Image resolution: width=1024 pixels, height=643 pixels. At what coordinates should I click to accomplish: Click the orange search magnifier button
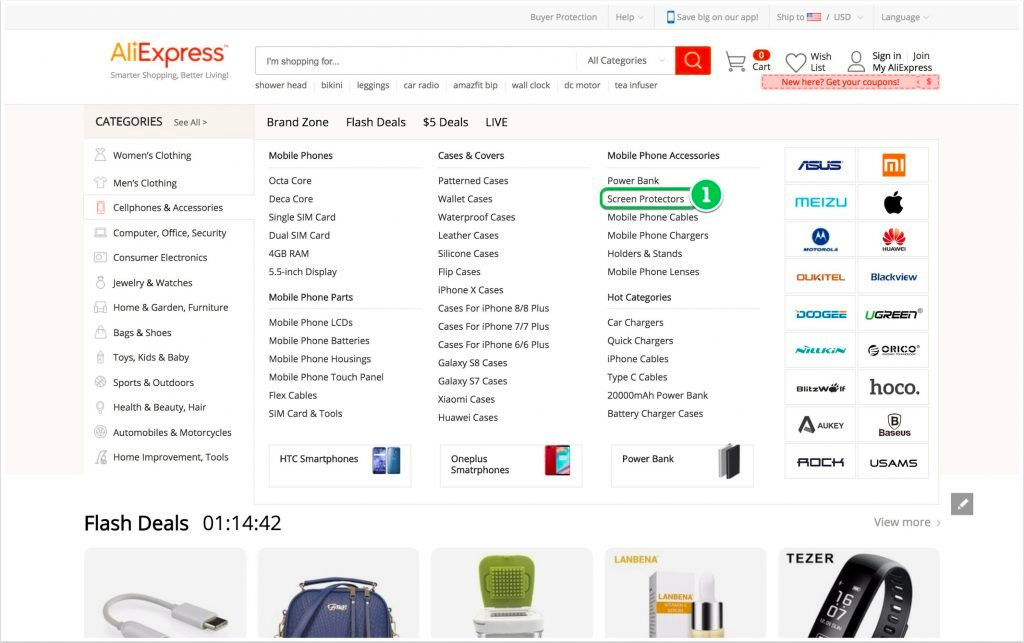point(693,61)
